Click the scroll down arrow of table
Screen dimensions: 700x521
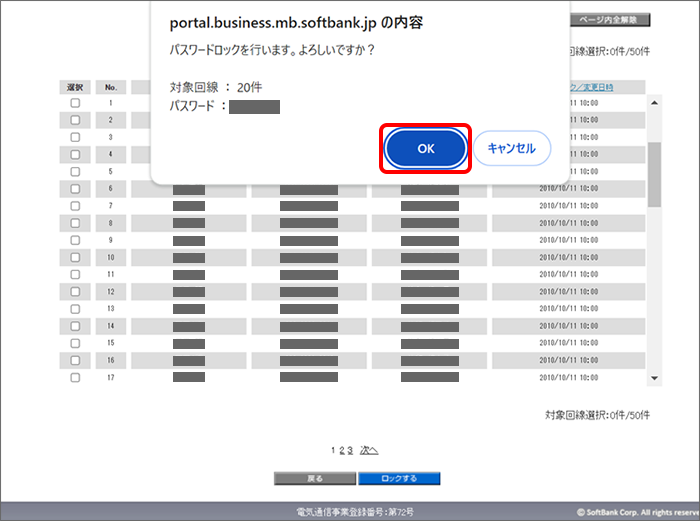pos(655,378)
